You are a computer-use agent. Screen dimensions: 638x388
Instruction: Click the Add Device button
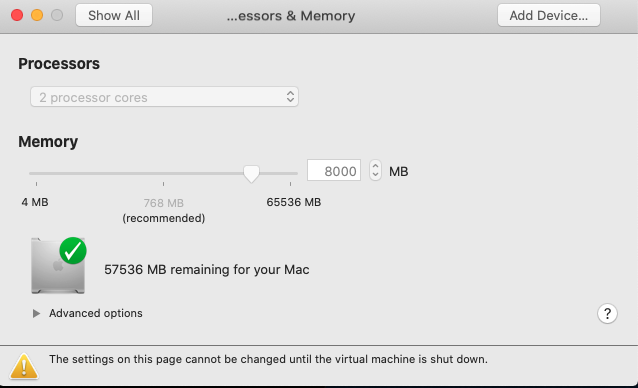[x=548, y=15]
